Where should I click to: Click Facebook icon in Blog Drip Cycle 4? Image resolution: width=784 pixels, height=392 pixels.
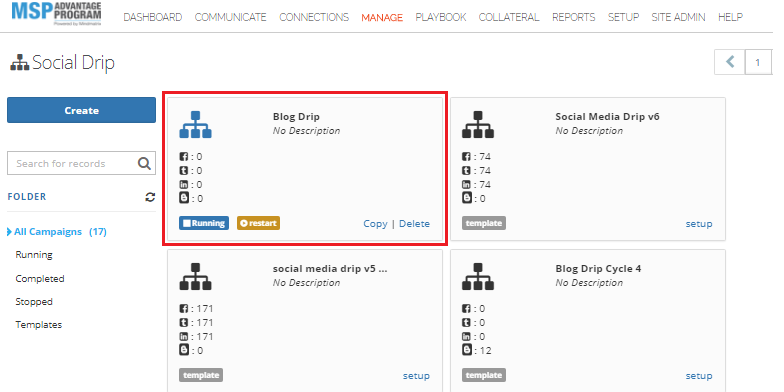(x=466, y=309)
